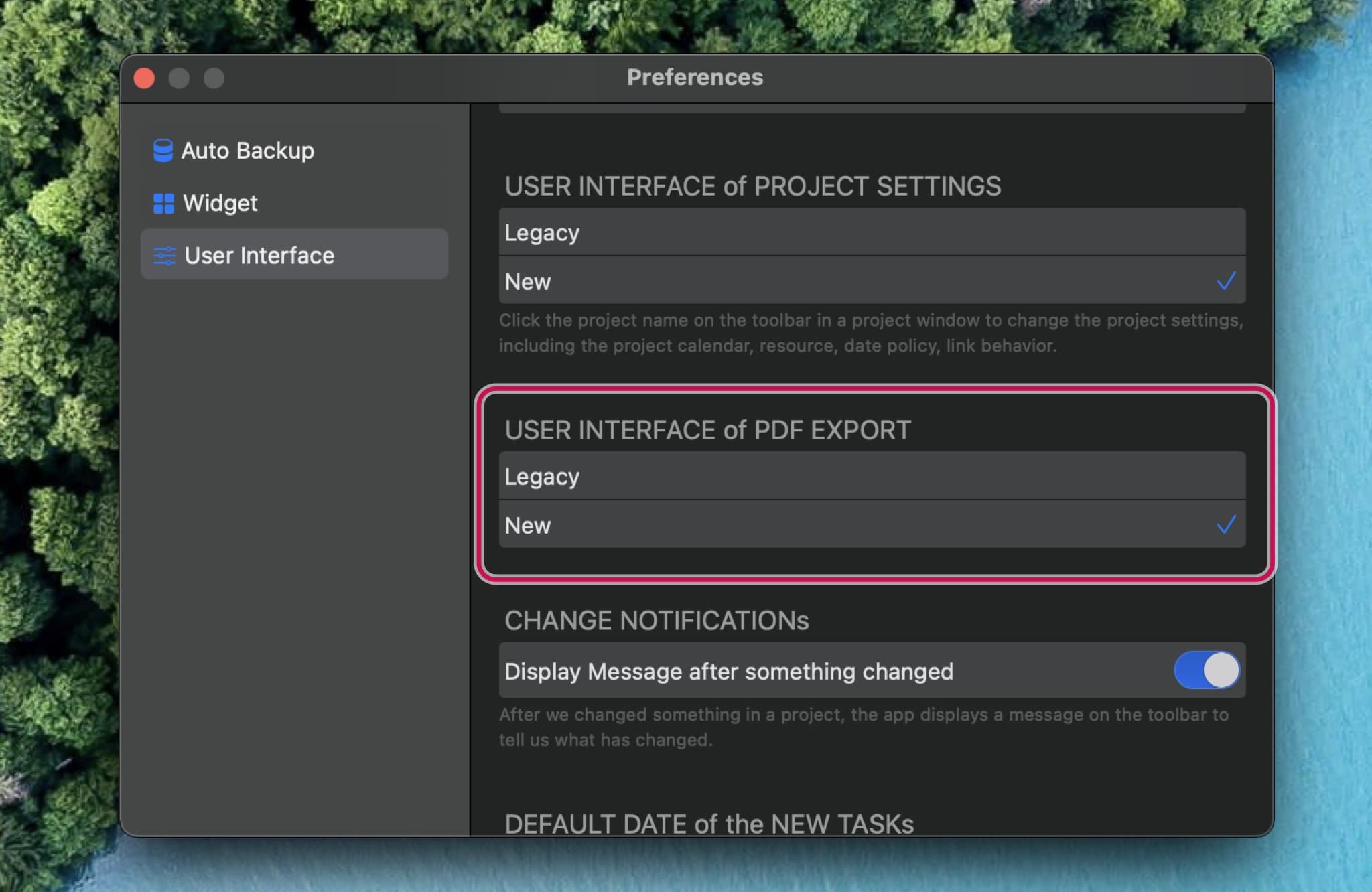The image size is (1372, 892).
Task: Disable Display Message after something changed
Action: tap(1207, 670)
